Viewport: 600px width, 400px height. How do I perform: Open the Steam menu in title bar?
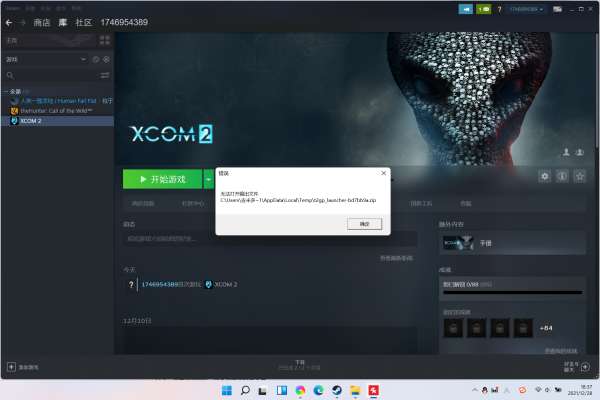13,8
